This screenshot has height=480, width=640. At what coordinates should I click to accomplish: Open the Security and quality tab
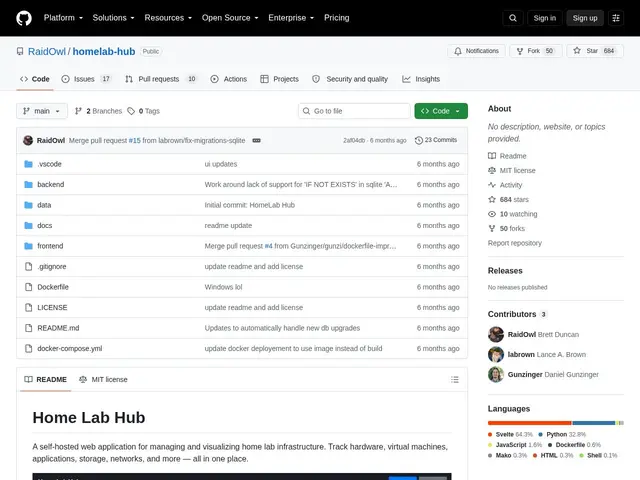(350, 79)
